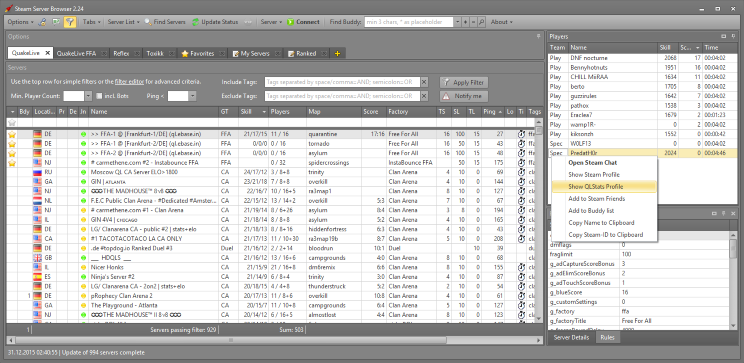Close the Reflex tab via its X
The width and height of the screenshot is (744, 363).
pos(137,54)
